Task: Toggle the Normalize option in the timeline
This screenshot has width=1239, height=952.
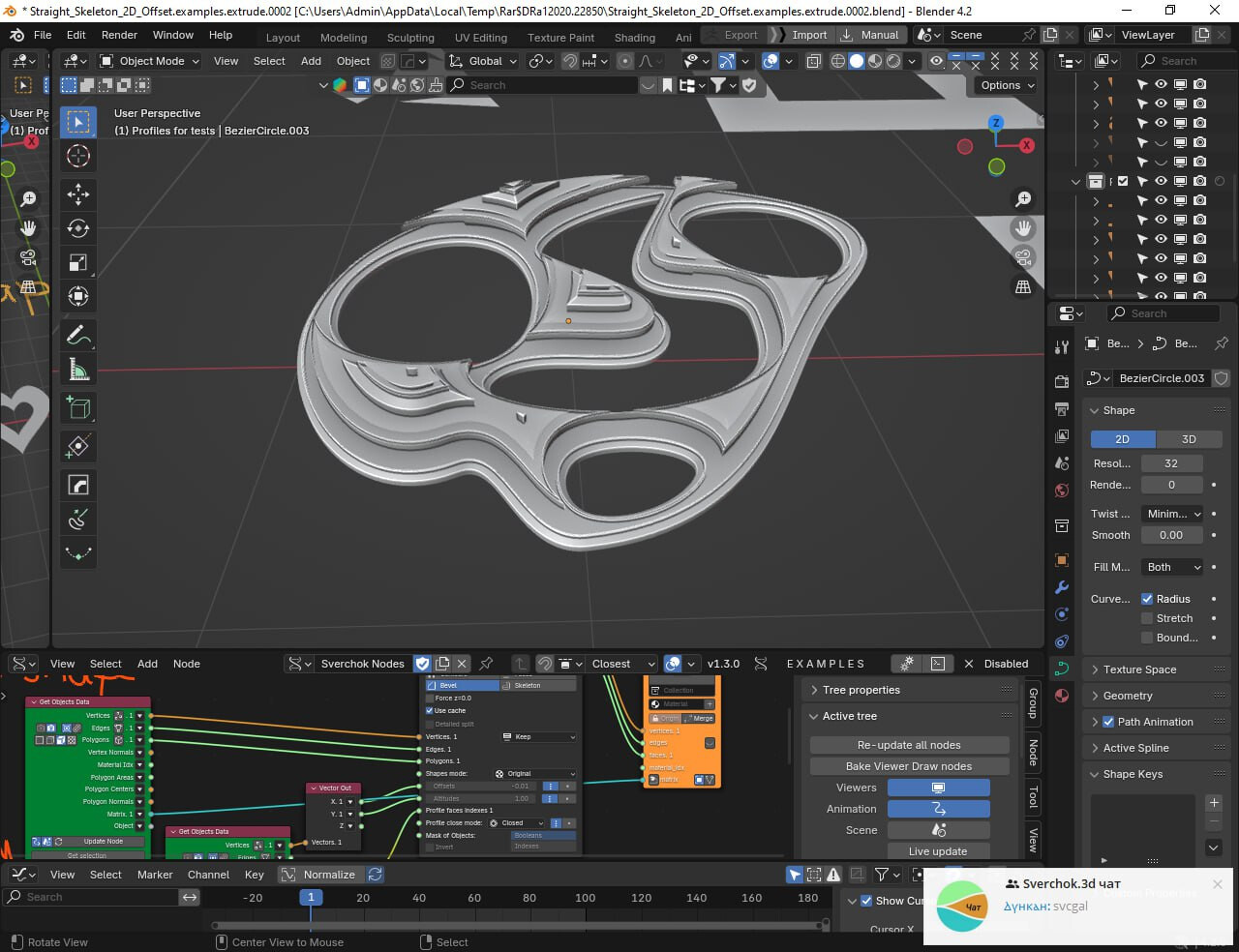Action: (x=320, y=875)
